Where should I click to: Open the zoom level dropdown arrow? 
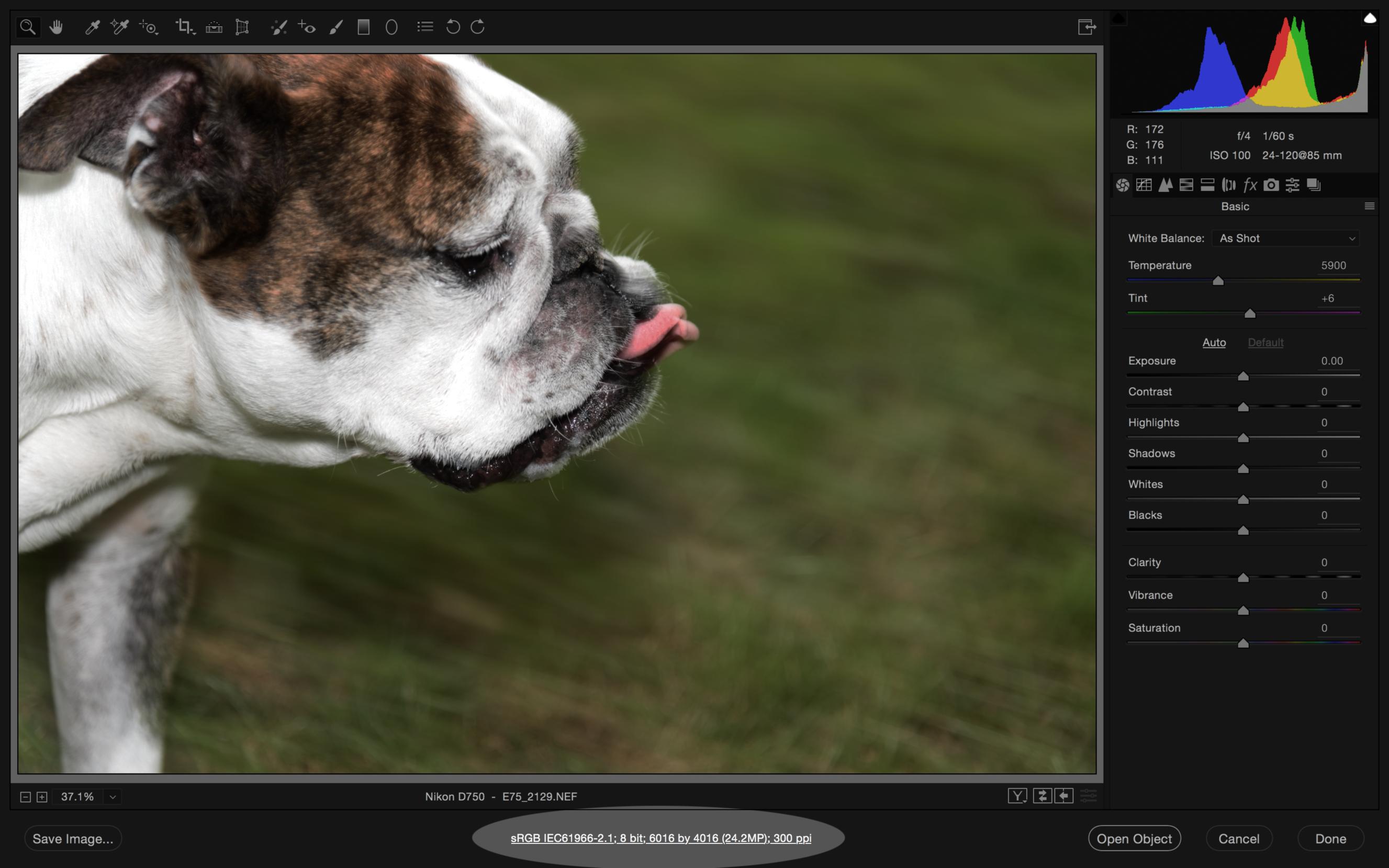coord(113,797)
